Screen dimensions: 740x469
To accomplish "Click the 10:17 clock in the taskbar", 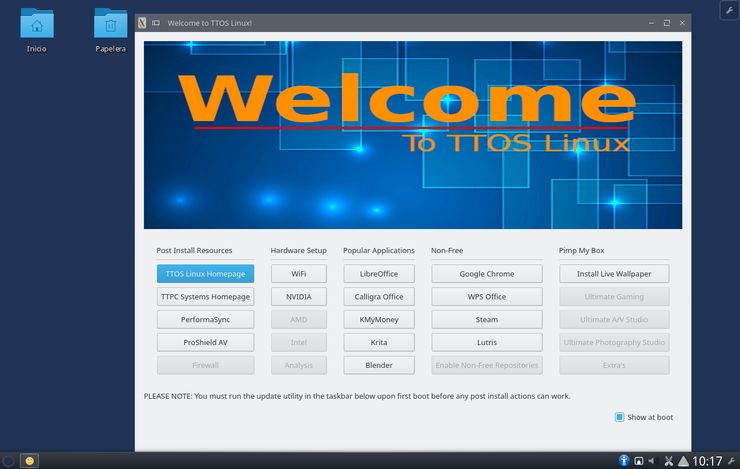I will [x=707, y=461].
